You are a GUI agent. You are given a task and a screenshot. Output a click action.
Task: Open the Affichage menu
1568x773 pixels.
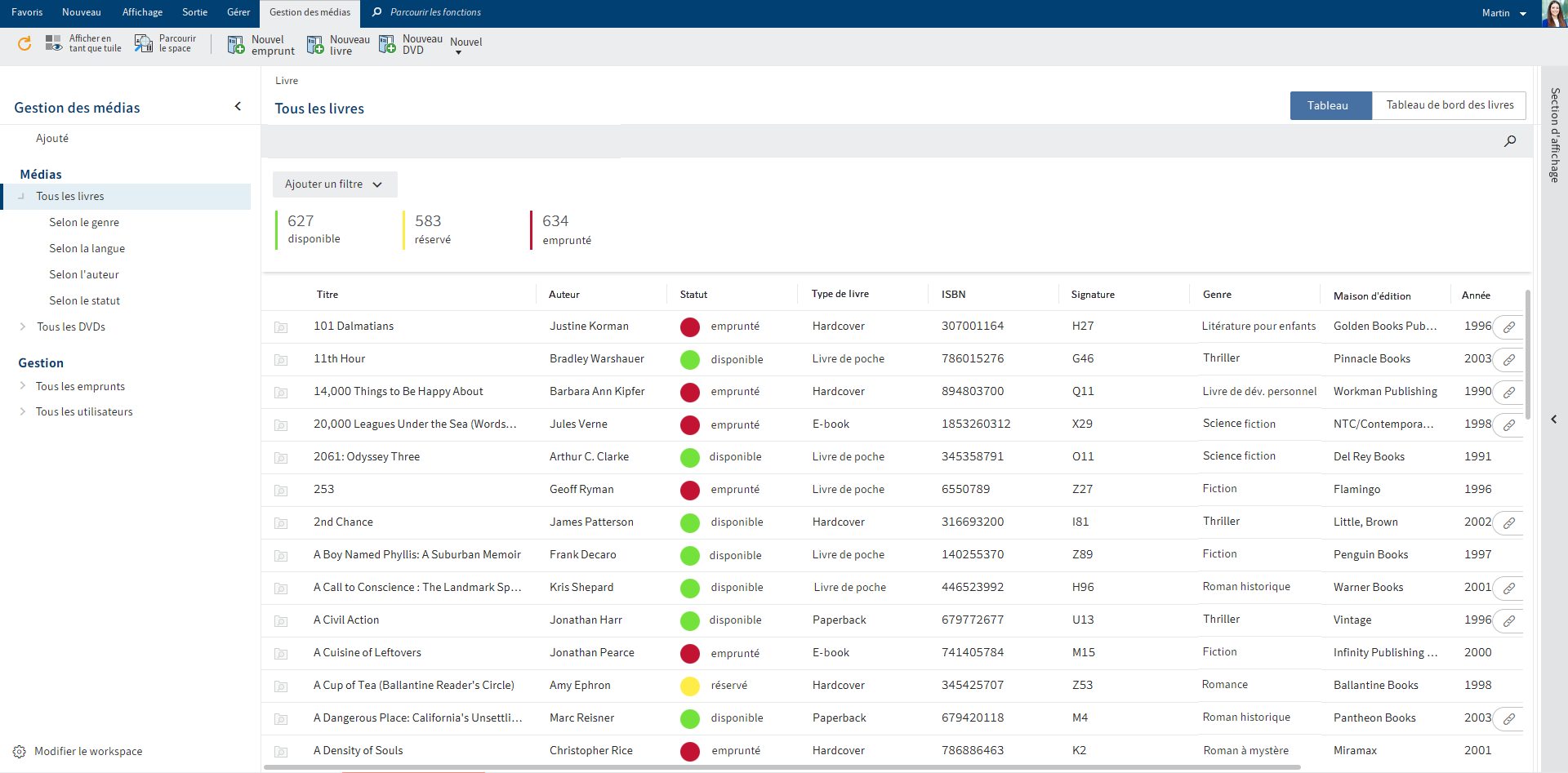pos(142,12)
